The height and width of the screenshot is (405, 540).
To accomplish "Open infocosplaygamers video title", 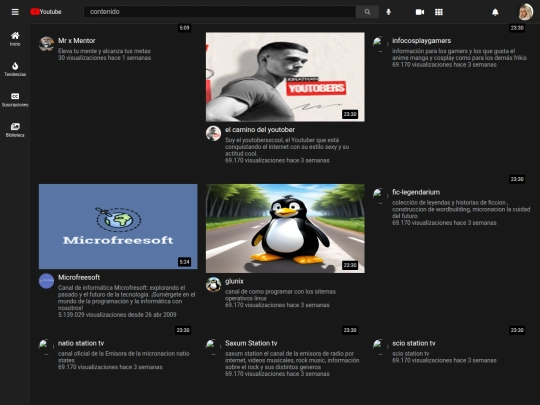I will click(422, 41).
